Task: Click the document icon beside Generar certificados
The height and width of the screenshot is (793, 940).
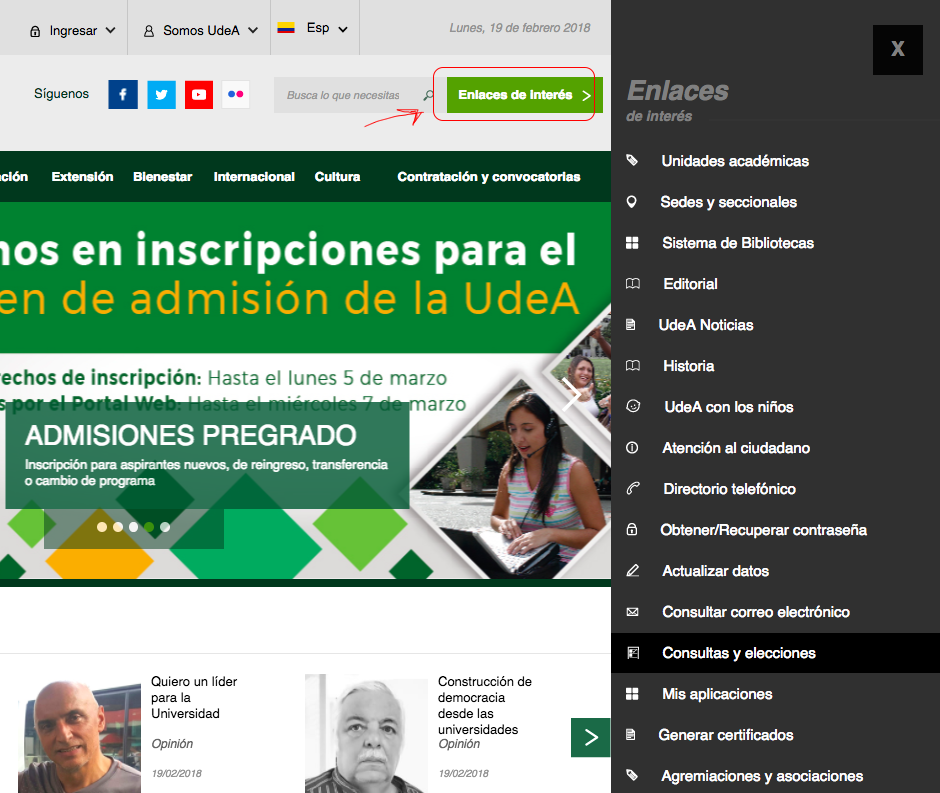Action: click(631, 734)
